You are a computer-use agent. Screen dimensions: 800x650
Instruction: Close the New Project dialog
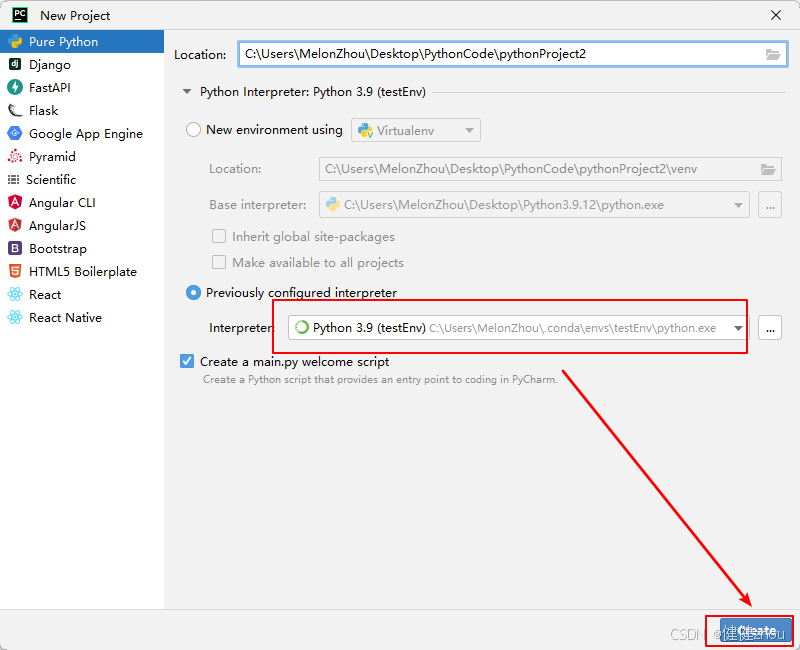coord(776,15)
